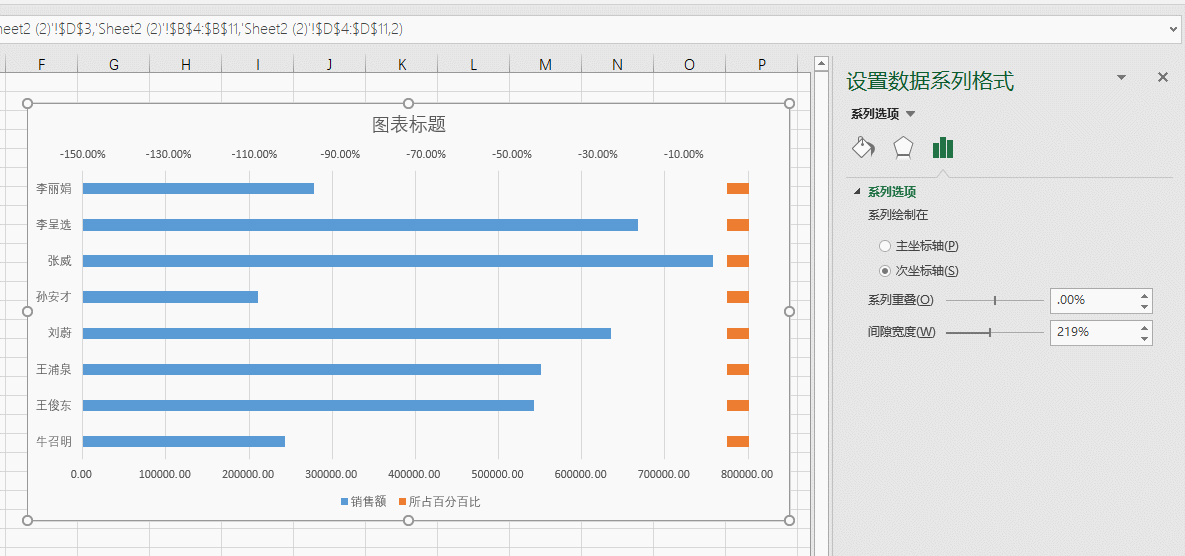Select the 次坐标轴 radio button
The height and width of the screenshot is (556, 1185).
[885, 270]
